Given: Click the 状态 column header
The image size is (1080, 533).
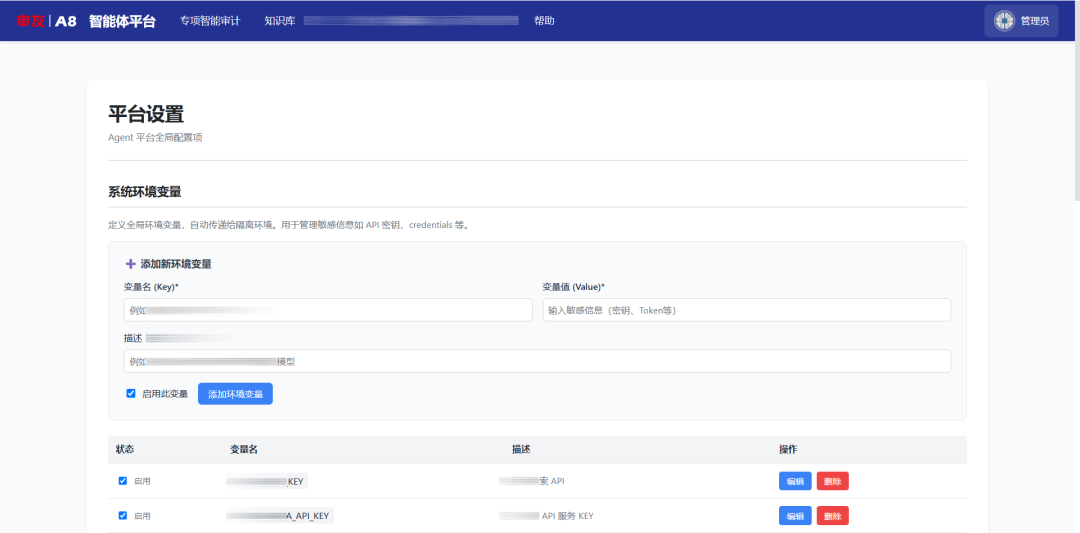Looking at the screenshot, I should 125,449.
